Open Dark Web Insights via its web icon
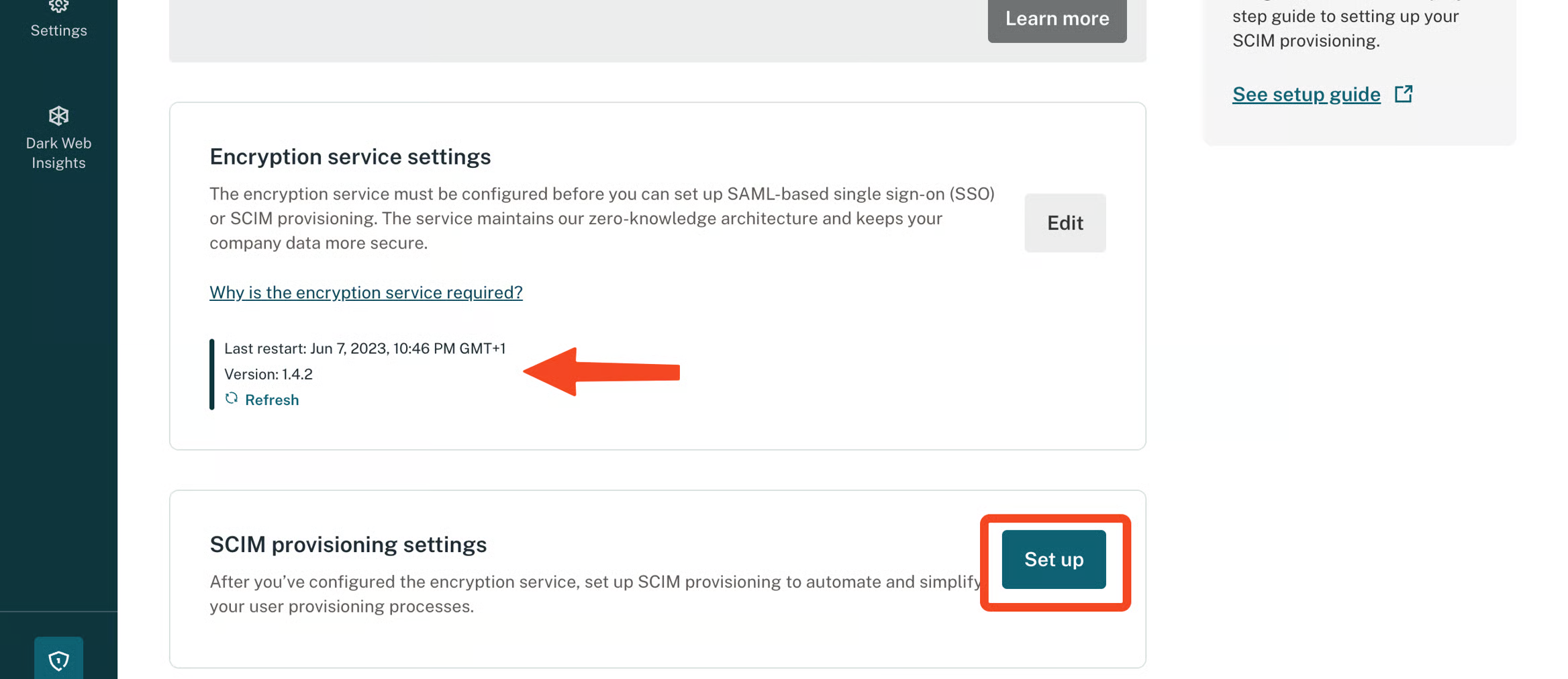The width and height of the screenshot is (1568, 679). click(x=58, y=116)
